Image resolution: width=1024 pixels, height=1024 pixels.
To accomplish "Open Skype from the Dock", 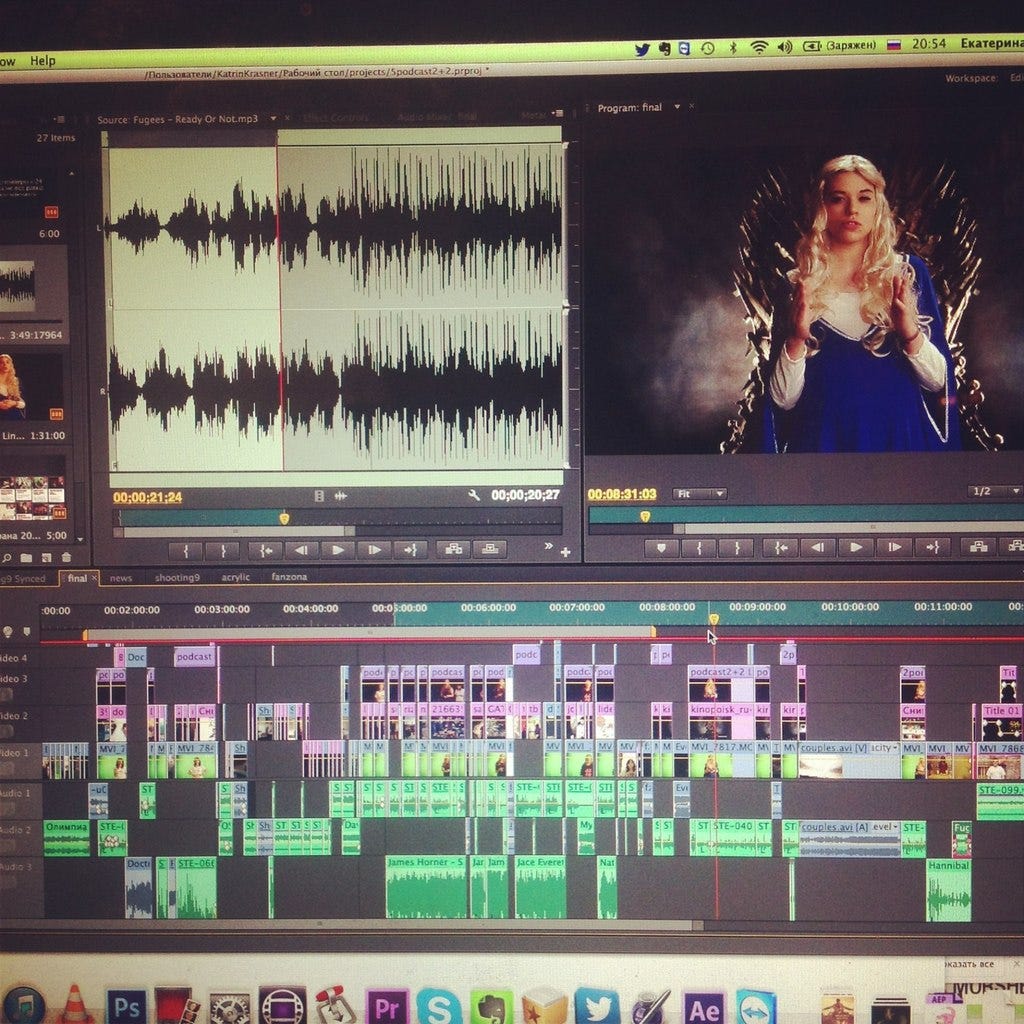I will pos(438,1007).
